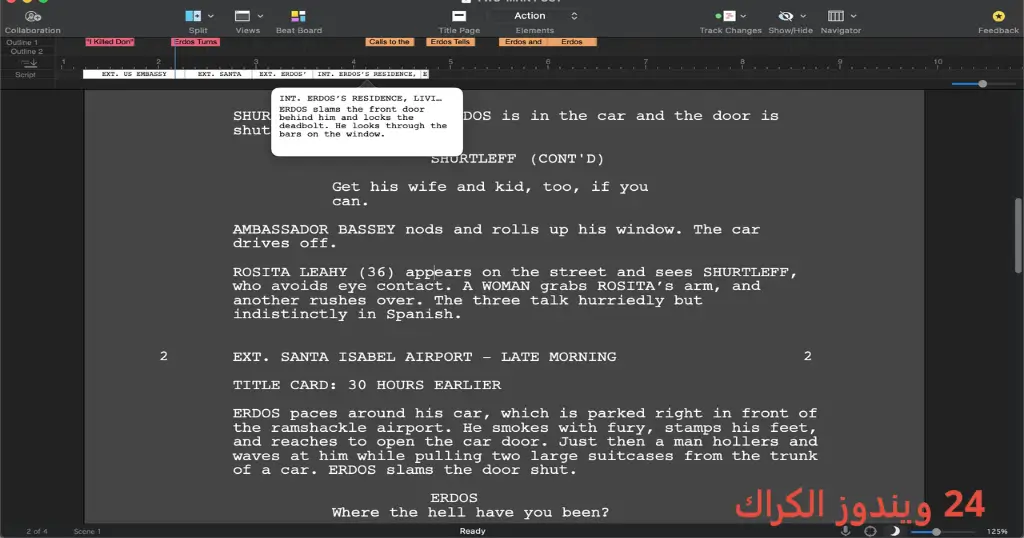
Task: Click the "Scene 1" status bar entry
Action: coord(87,531)
